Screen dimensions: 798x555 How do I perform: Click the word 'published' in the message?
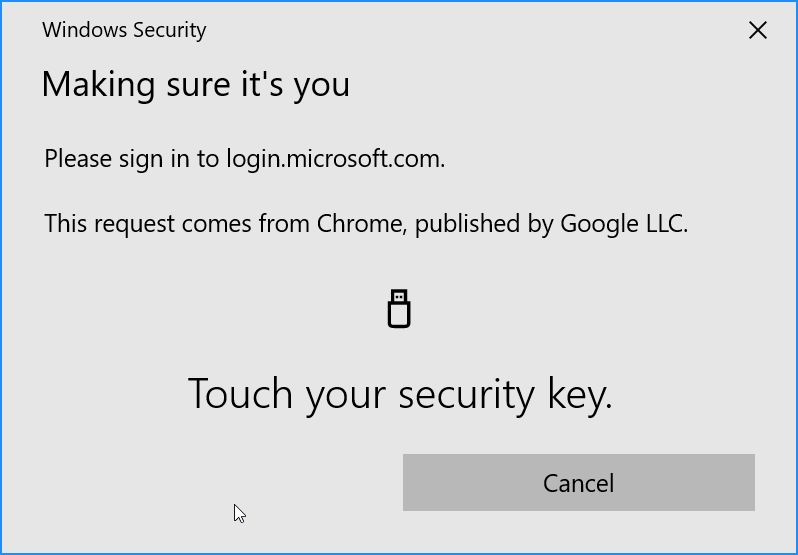click(x=466, y=223)
